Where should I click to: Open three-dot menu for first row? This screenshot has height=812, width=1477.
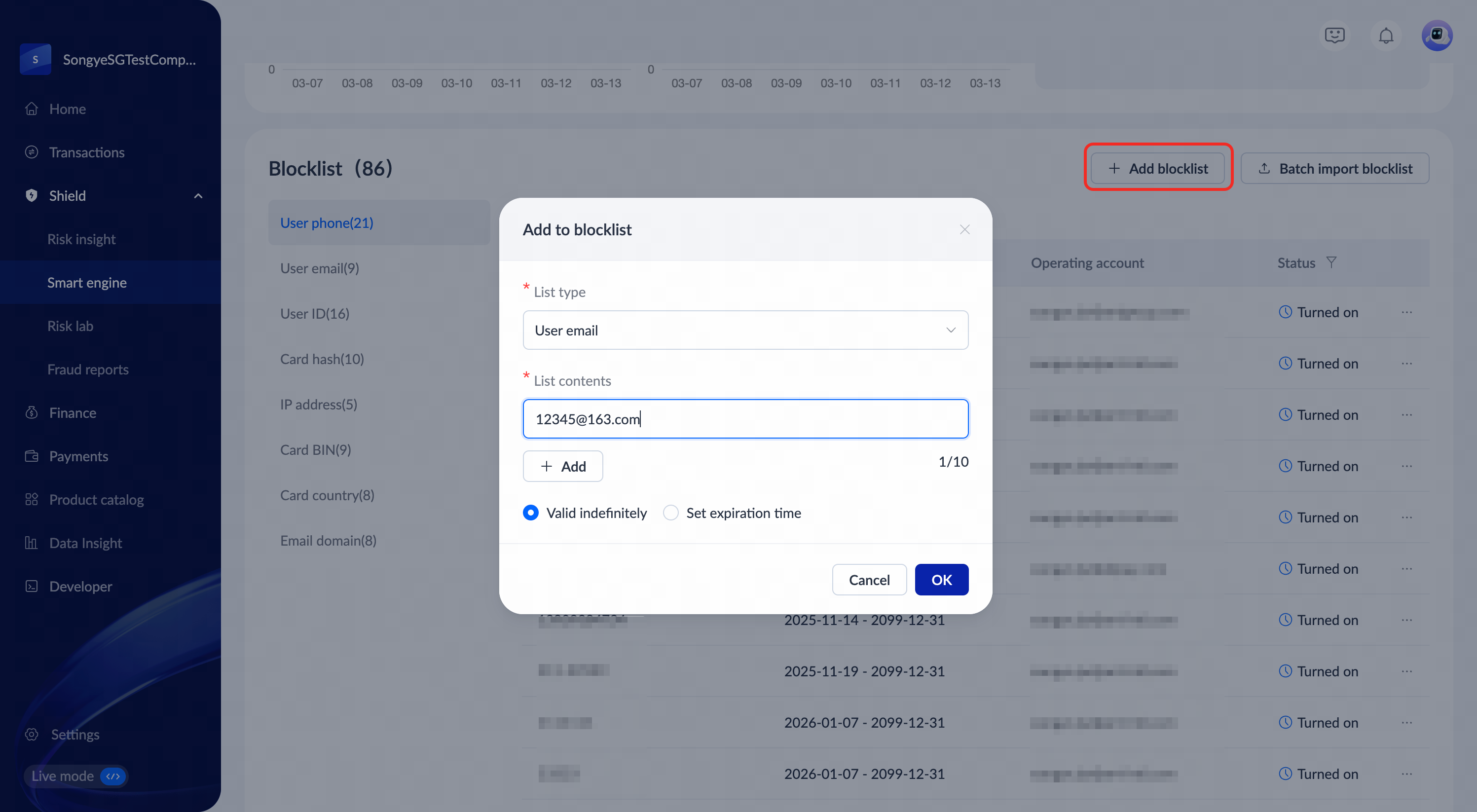[1406, 312]
